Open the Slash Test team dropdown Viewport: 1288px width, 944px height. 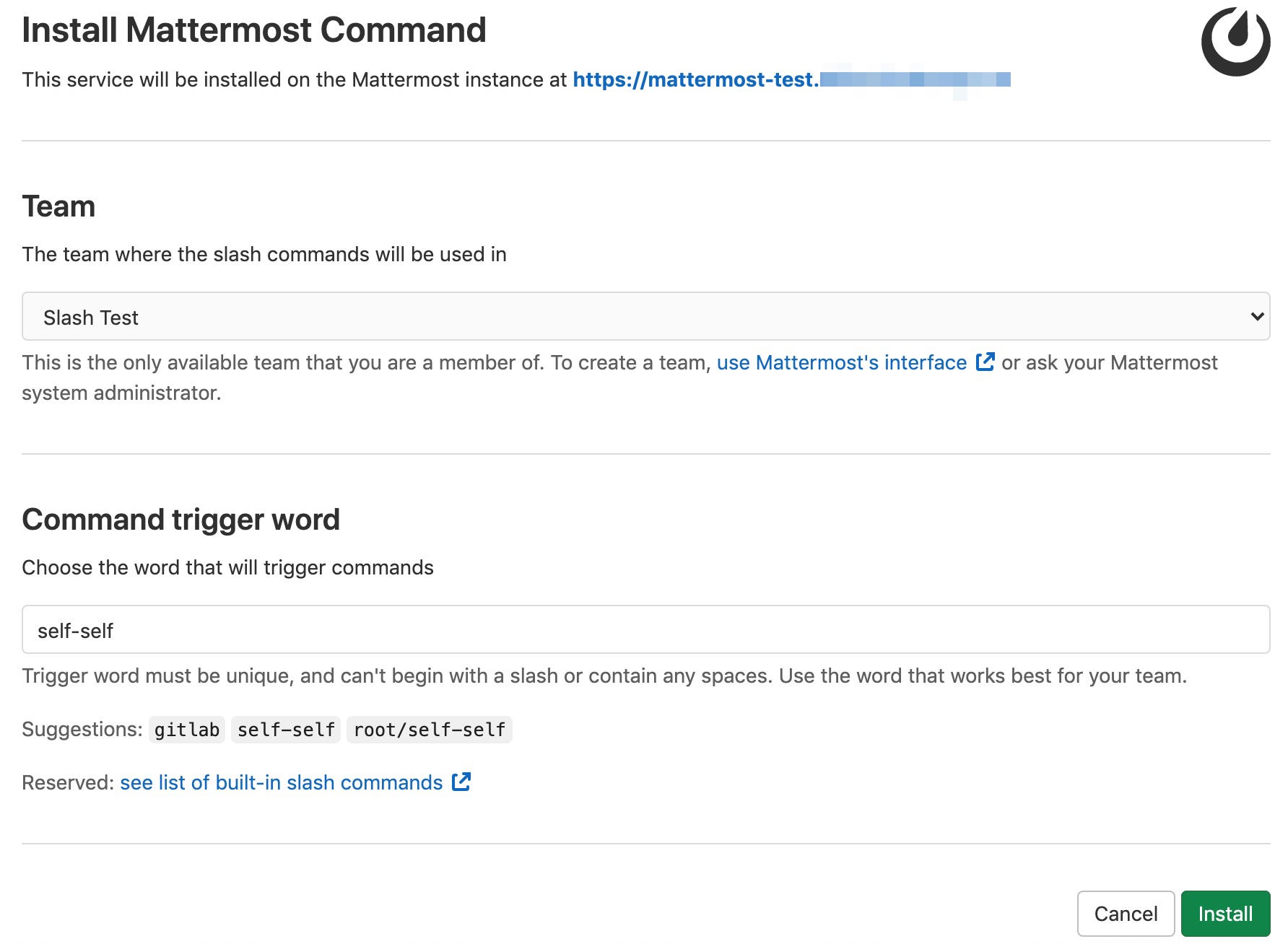pyautogui.click(x=645, y=316)
